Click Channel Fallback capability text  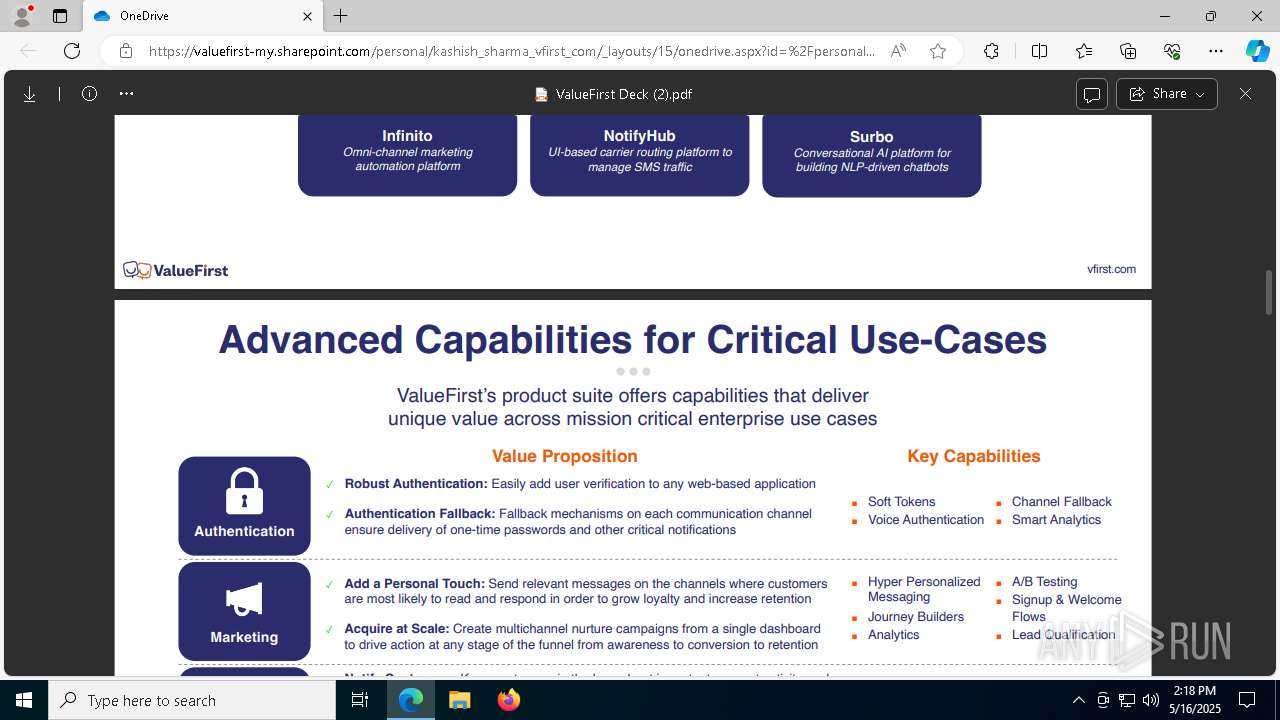pyautogui.click(x=1061, y=502)
